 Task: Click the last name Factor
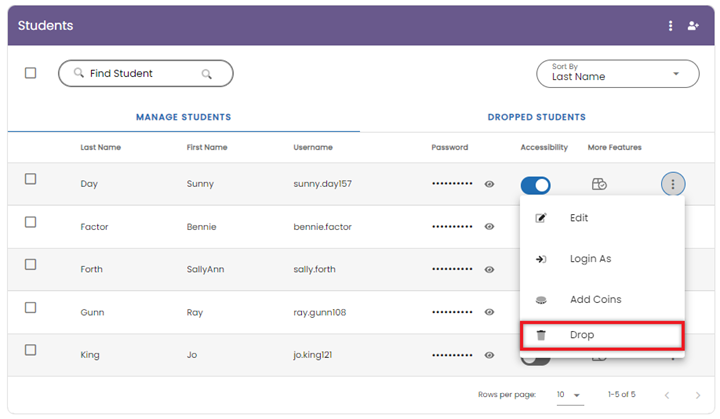(x=94, y=226)
